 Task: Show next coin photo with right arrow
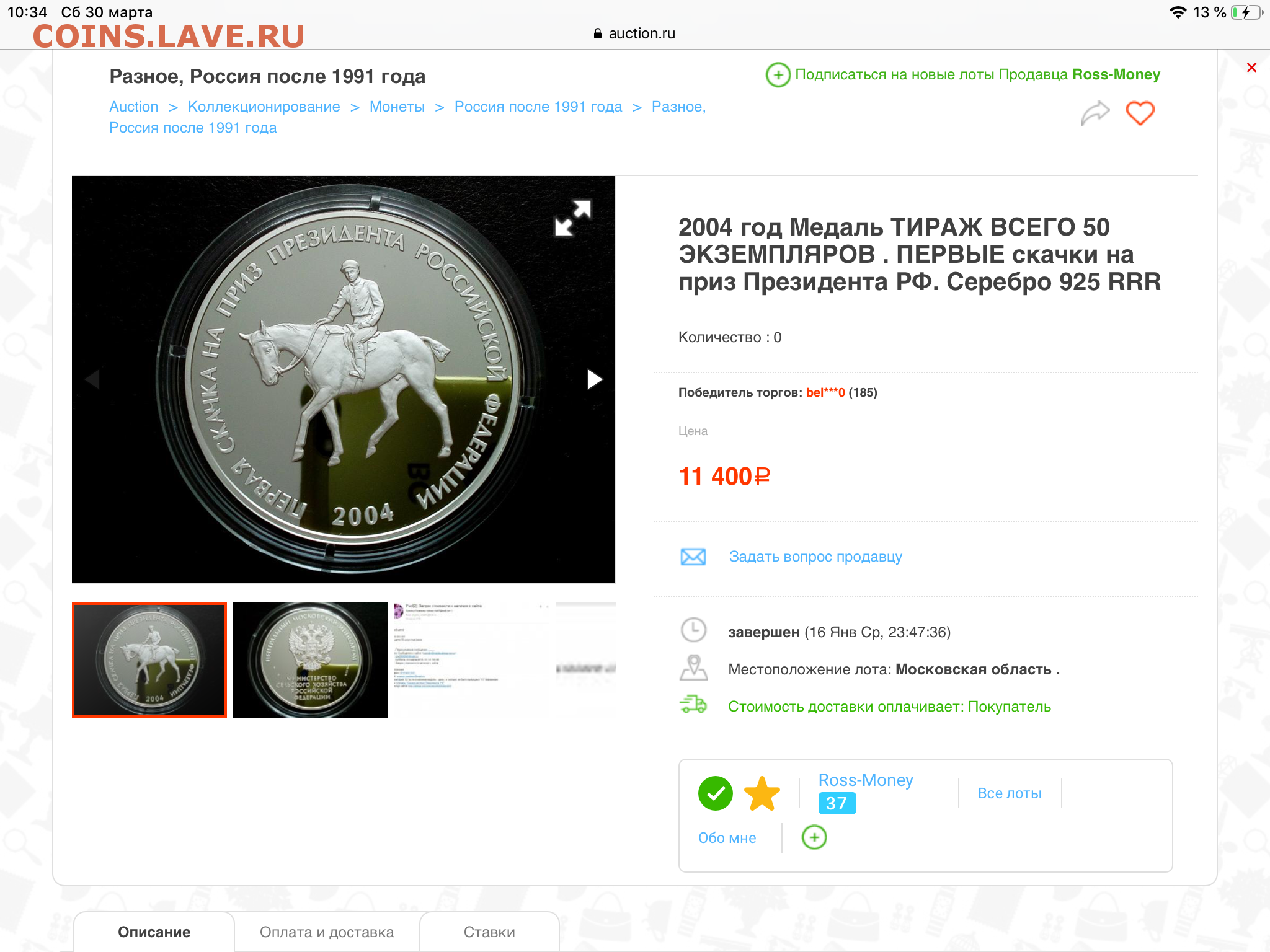point(594,379)
